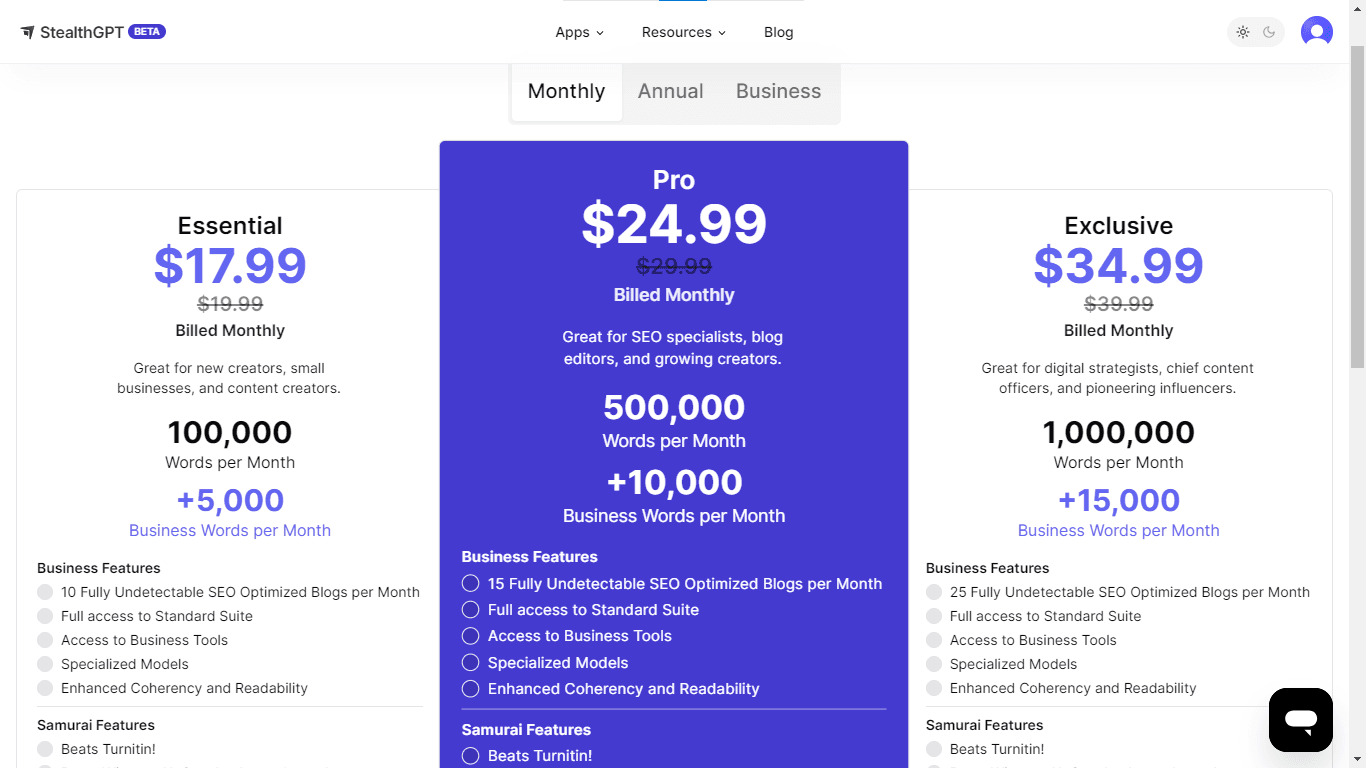Select the Annual billing tab
The width and height of the screenshot is (1366, 768).
pos(671,91)
